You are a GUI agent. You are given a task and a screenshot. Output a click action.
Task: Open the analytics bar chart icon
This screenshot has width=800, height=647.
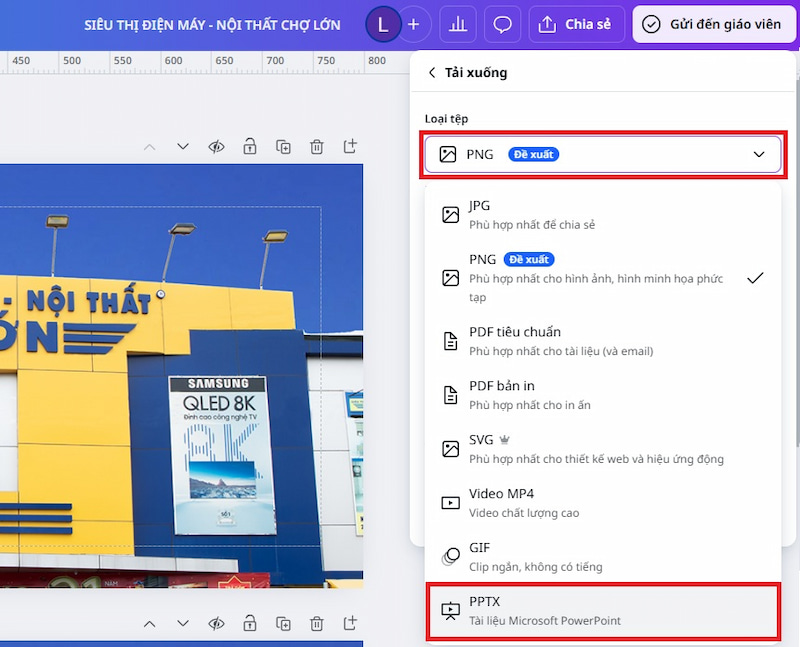click(x=458, y=24)
